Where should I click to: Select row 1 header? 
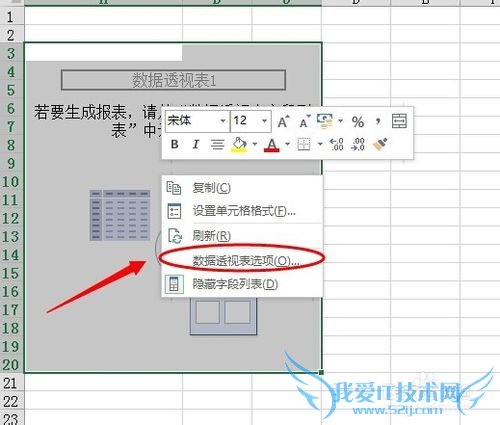(11, 16)
